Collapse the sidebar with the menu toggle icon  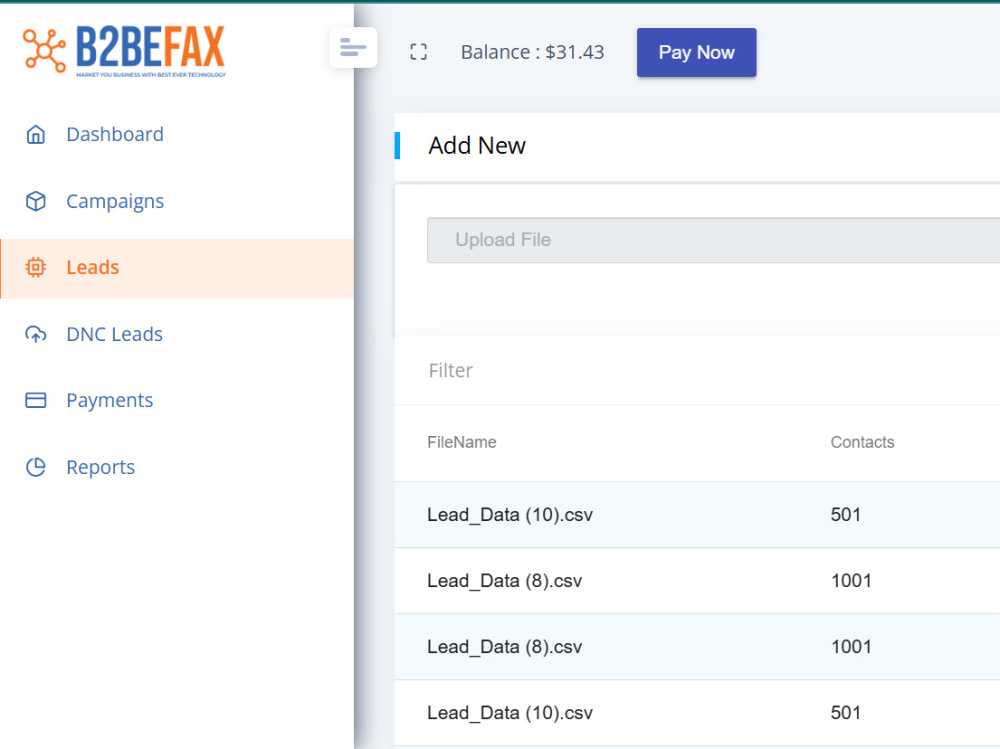pos(353,47)
